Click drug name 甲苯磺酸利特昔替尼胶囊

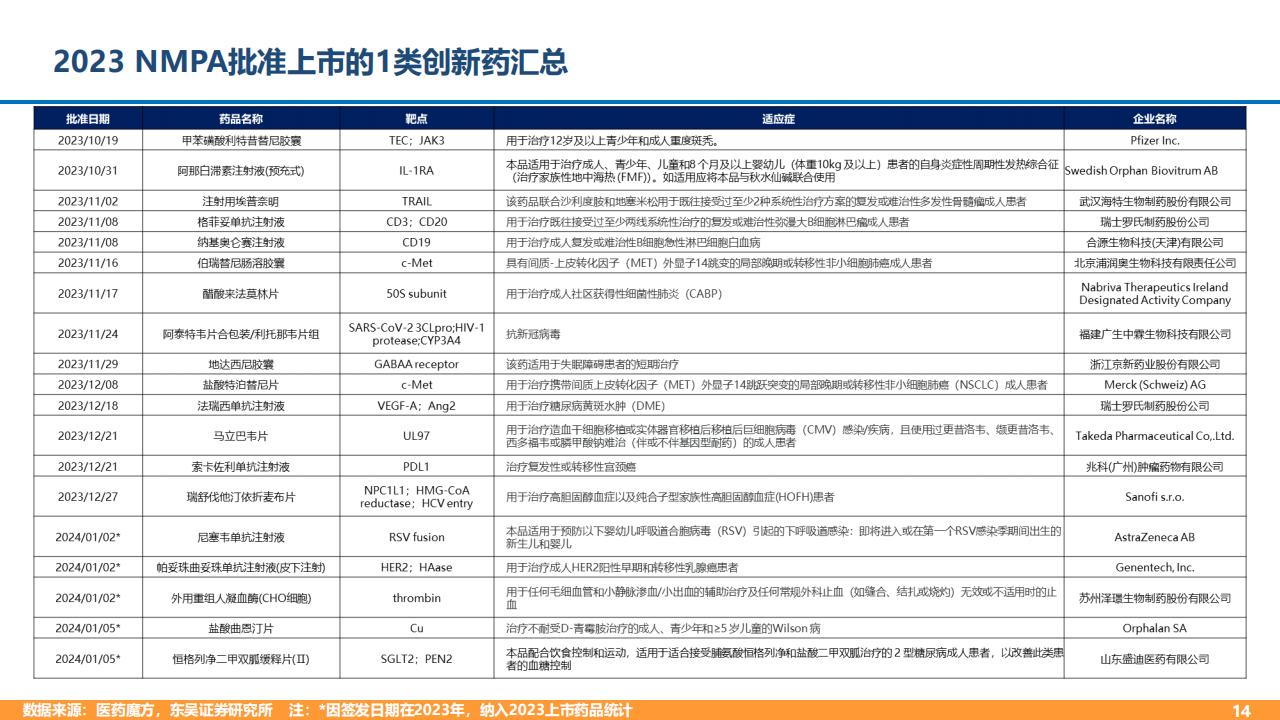click(241, 141)
